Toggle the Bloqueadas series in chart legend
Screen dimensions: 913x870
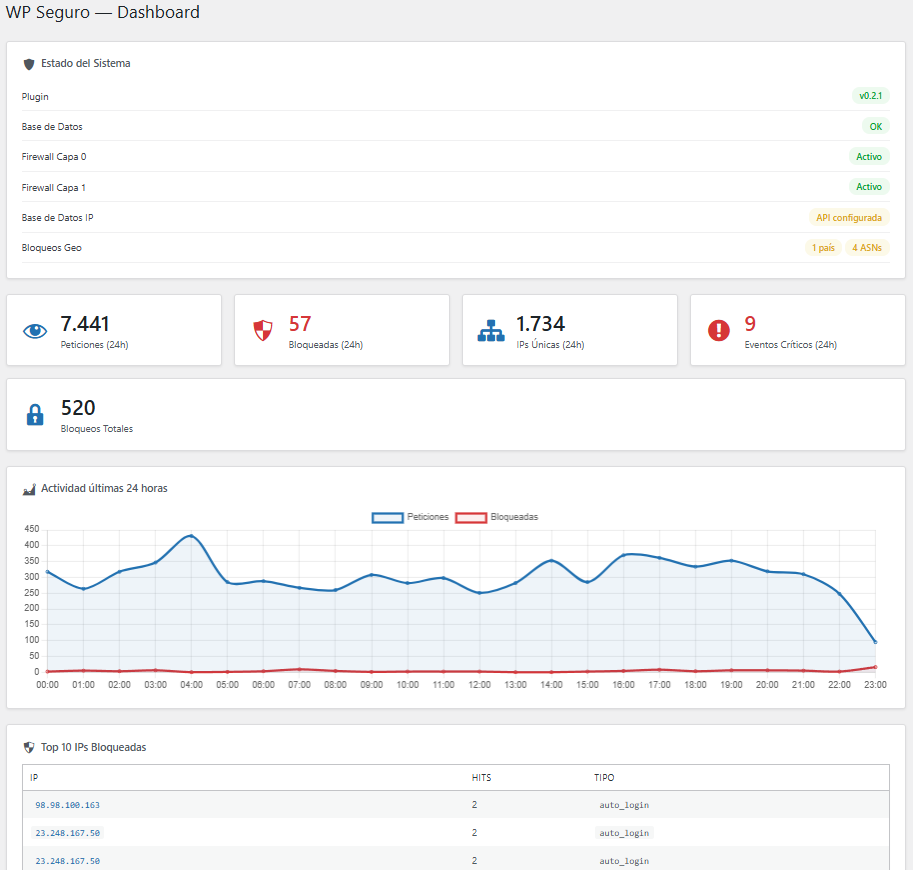(497, 517)
